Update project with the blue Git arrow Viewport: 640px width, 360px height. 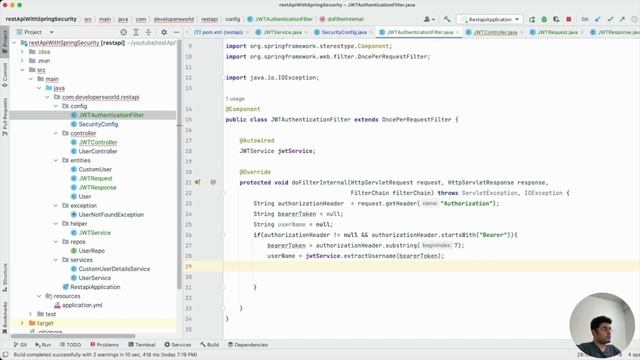tap(598, 19)
